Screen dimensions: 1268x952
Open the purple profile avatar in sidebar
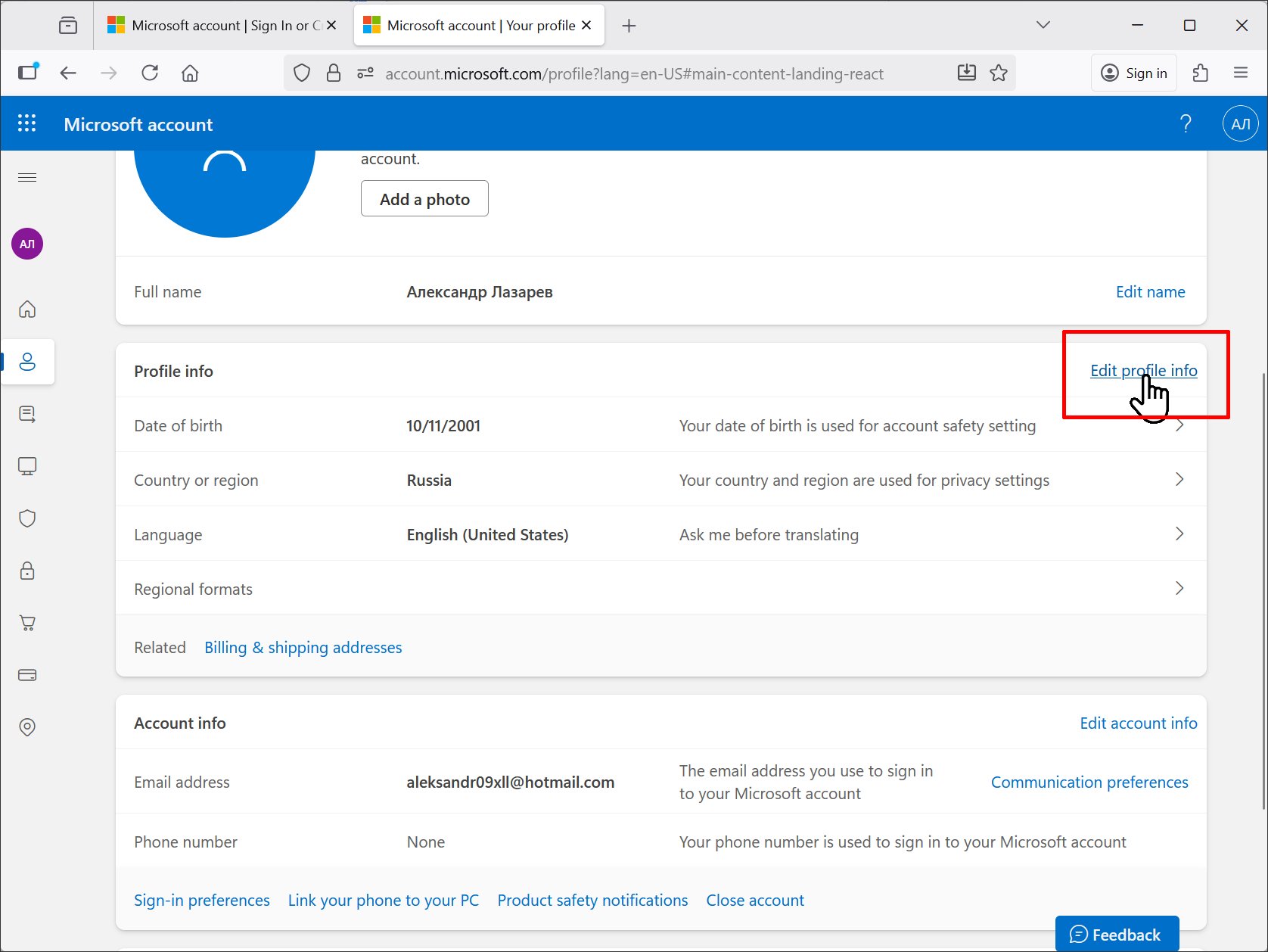(x=27, y=244)
